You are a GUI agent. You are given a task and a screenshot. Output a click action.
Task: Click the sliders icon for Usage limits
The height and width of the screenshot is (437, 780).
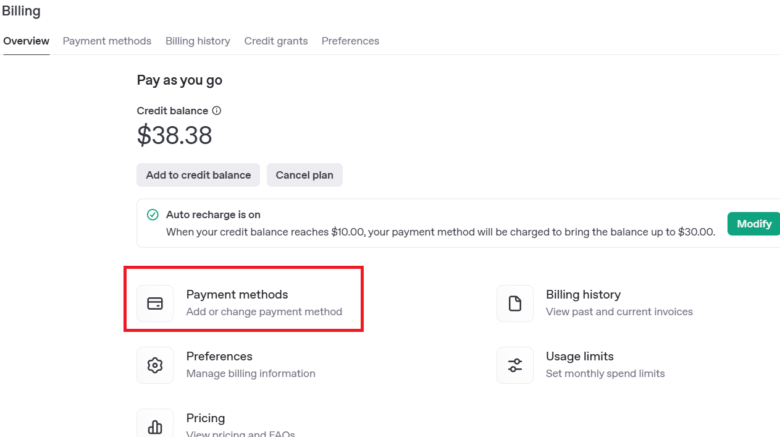[515, 365]
